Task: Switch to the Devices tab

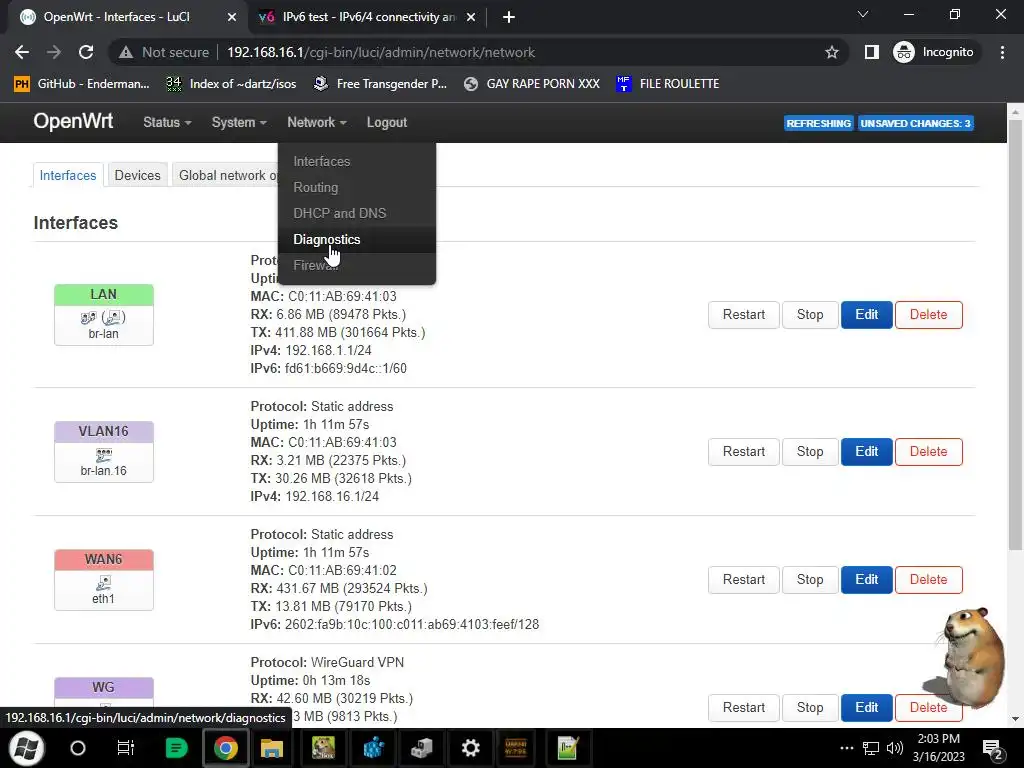Action: click(137, 175)
